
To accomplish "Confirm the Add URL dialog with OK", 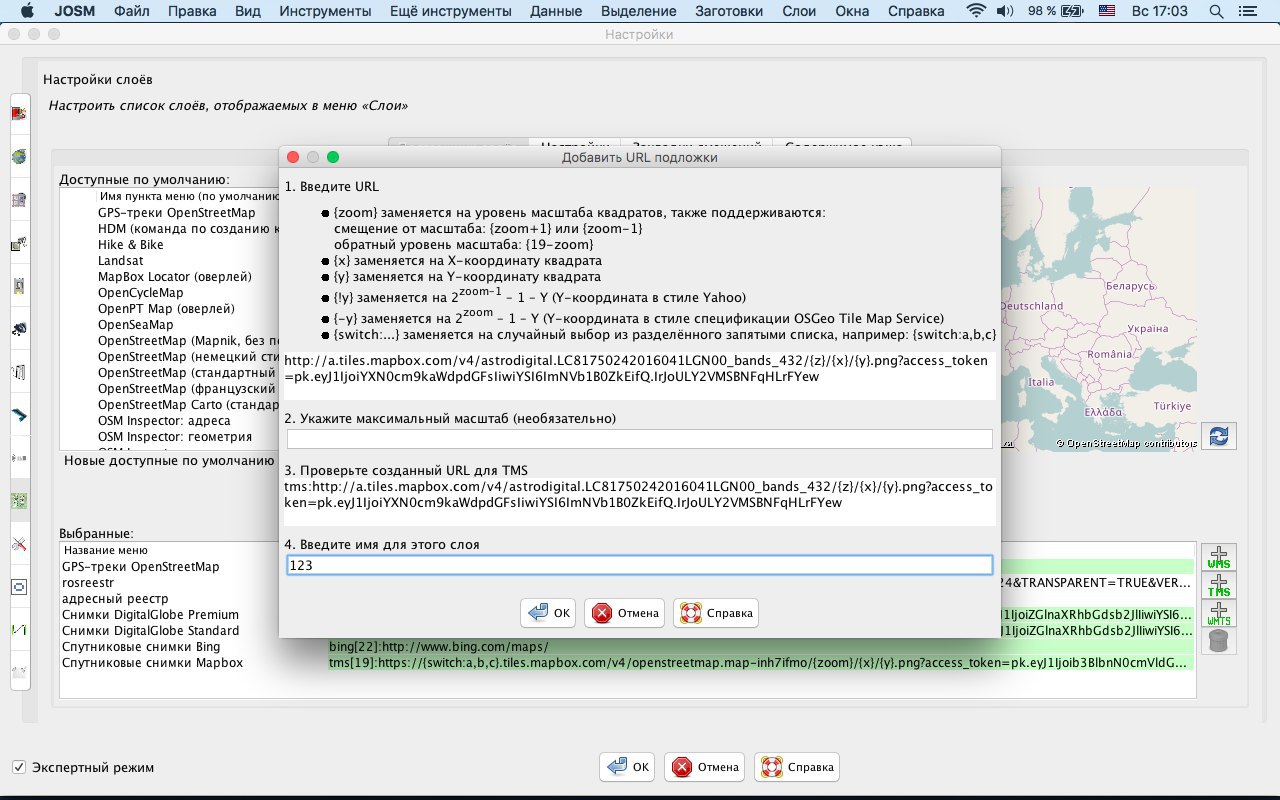I will pos(548,613).
